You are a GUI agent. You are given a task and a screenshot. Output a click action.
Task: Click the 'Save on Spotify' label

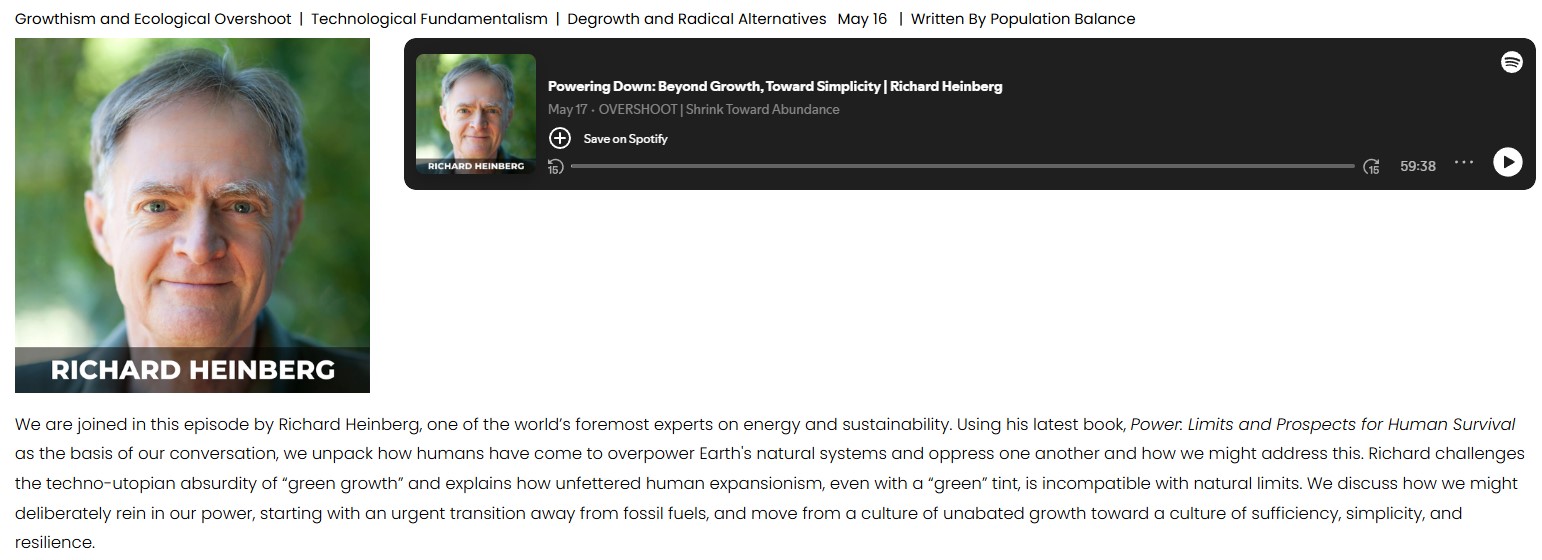pos(625,139)
